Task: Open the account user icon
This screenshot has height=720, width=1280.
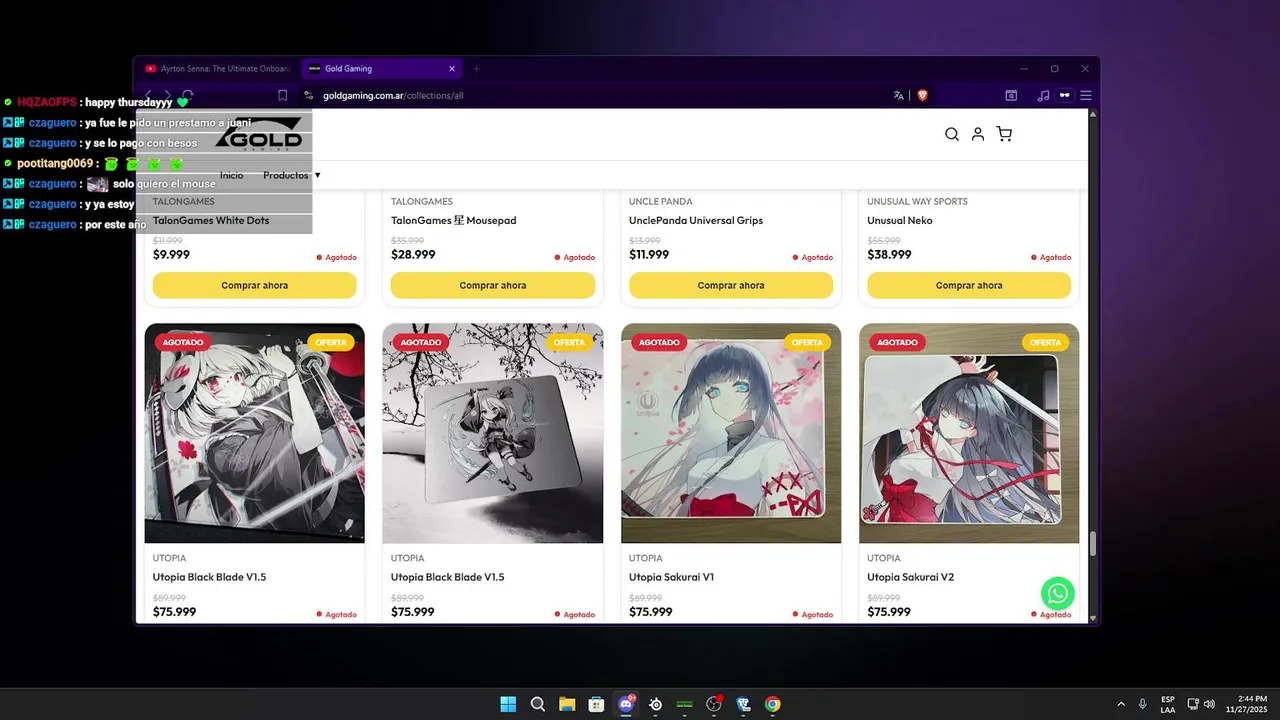Action: coord(978,134)
